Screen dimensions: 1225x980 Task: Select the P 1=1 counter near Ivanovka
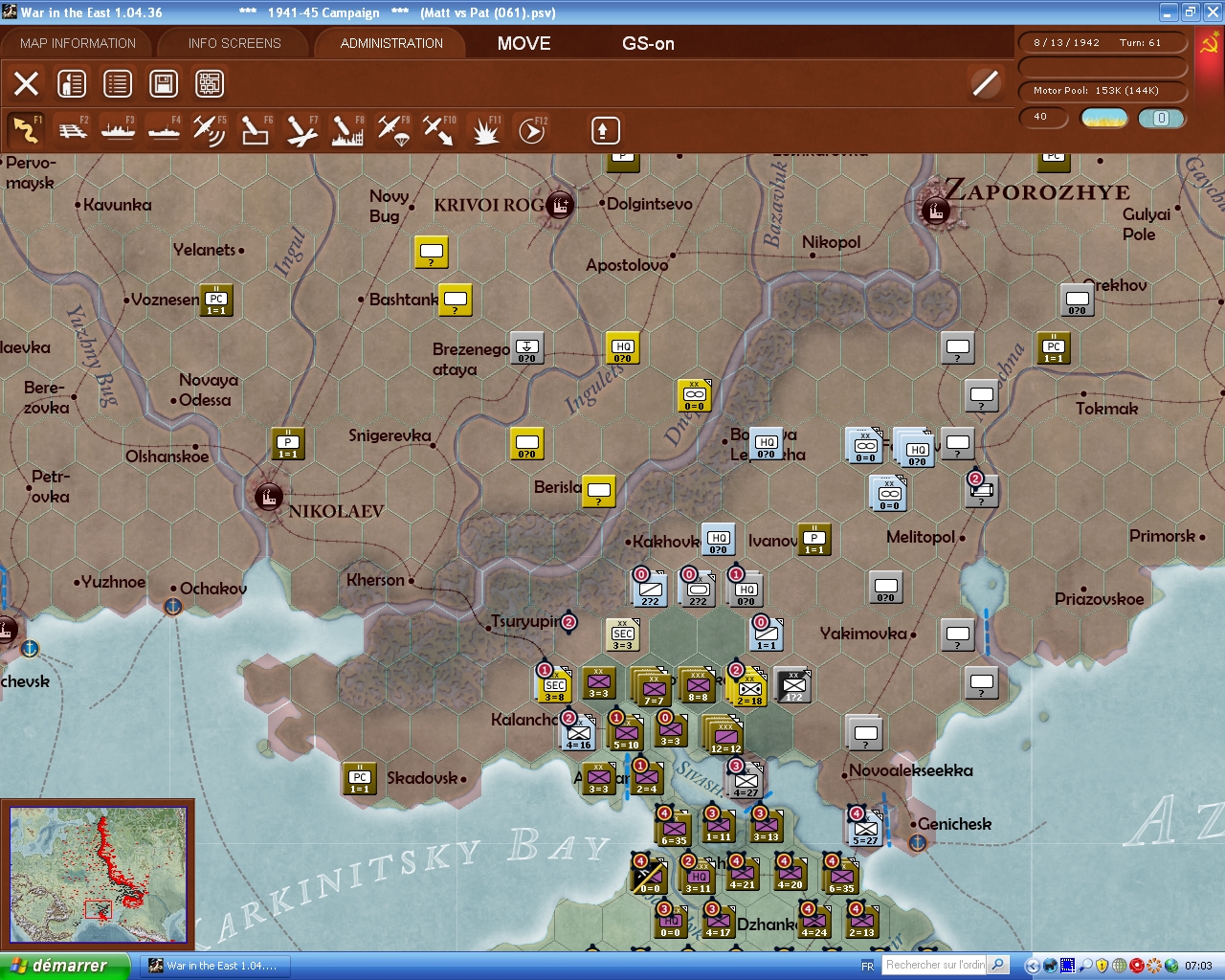click(x=814, y=539)
